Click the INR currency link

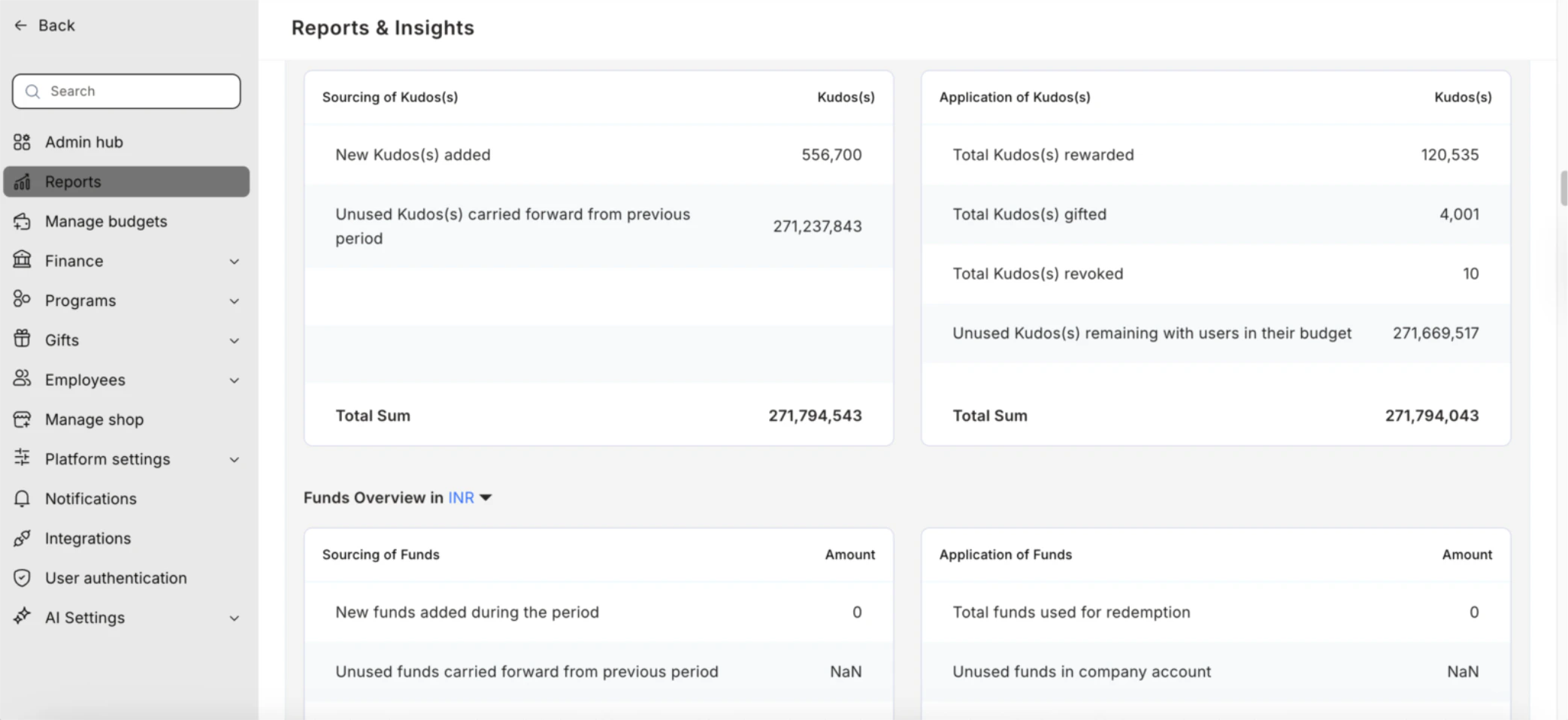point(461,498)
